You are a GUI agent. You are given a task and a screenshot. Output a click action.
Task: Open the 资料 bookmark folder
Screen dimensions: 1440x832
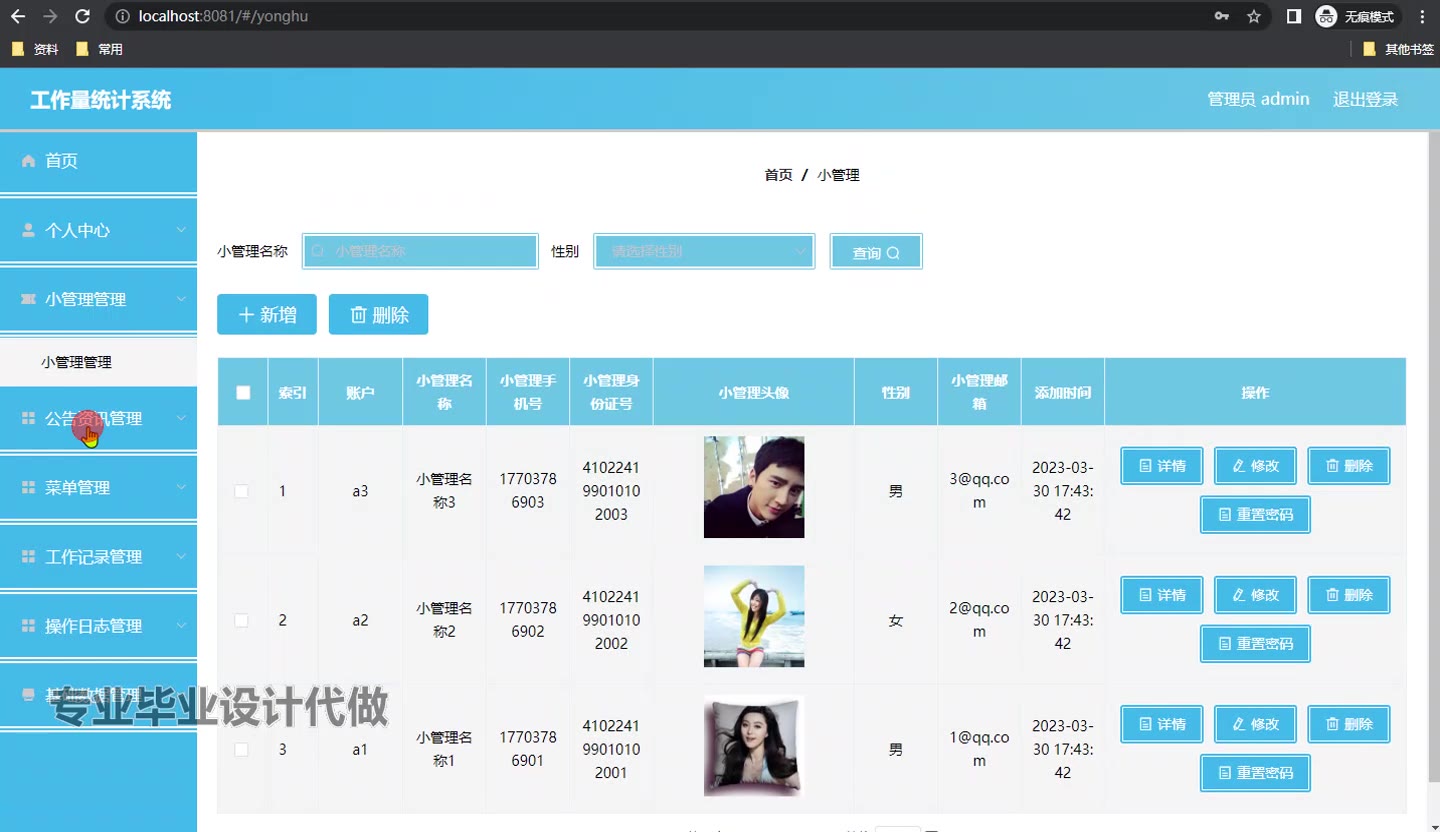point(36,49)
